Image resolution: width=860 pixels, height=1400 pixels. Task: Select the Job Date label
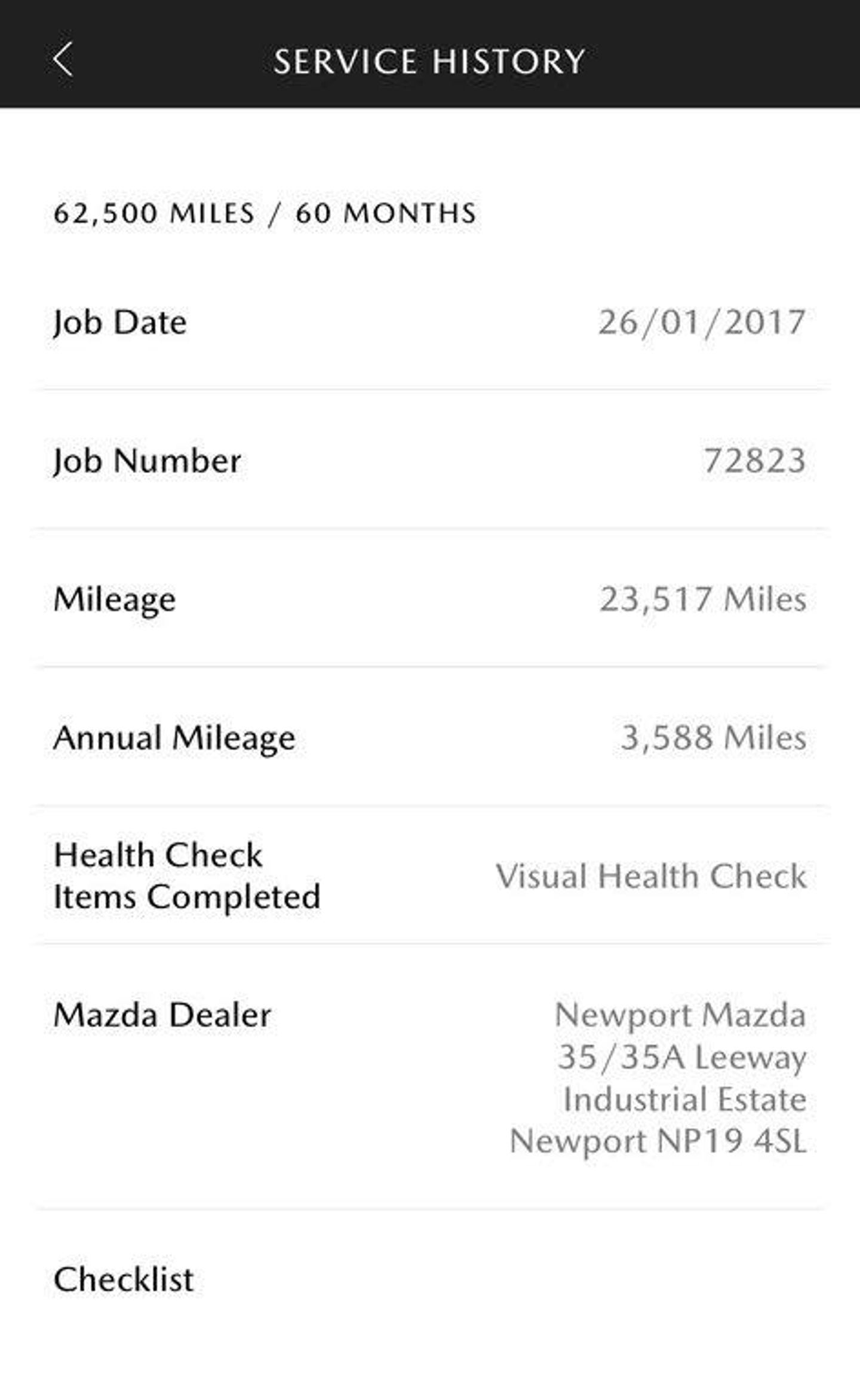pyautogui.click(x=120, y=323)
